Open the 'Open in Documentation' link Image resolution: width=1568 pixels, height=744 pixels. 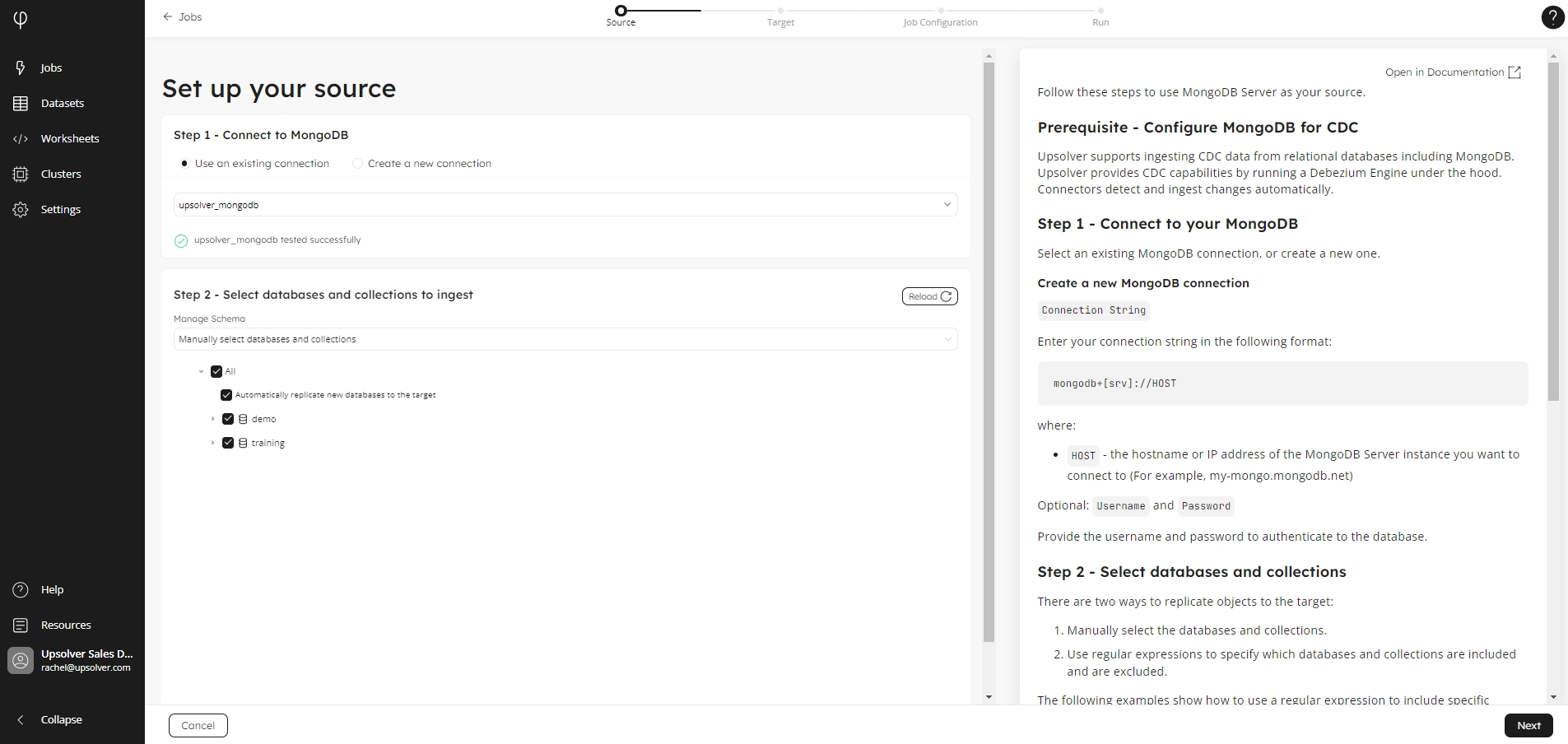coord(1453,72)
